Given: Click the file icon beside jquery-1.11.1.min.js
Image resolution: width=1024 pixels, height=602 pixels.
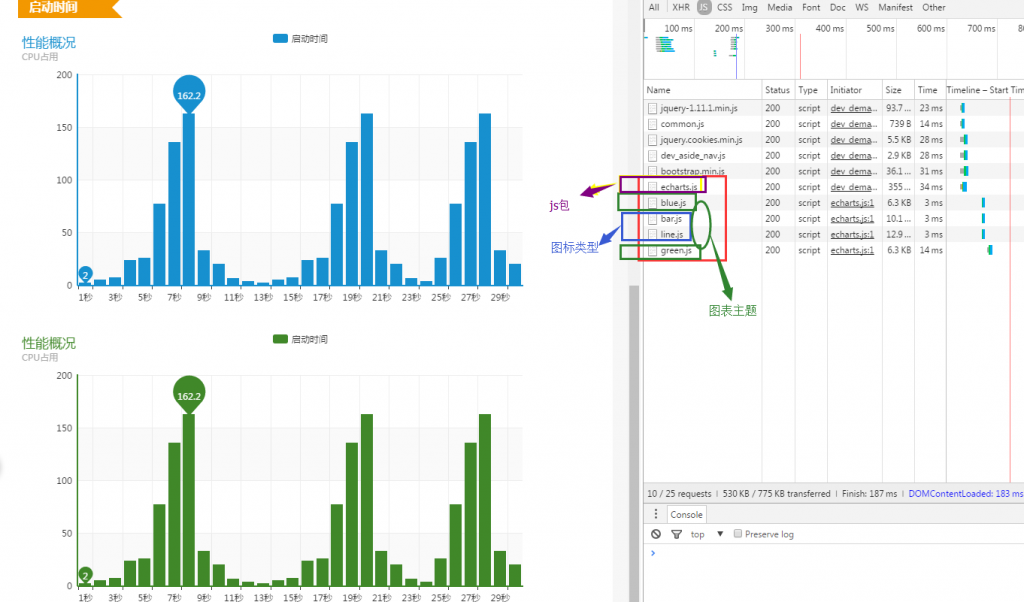Looking at the screenshot, I should point(653,108).
